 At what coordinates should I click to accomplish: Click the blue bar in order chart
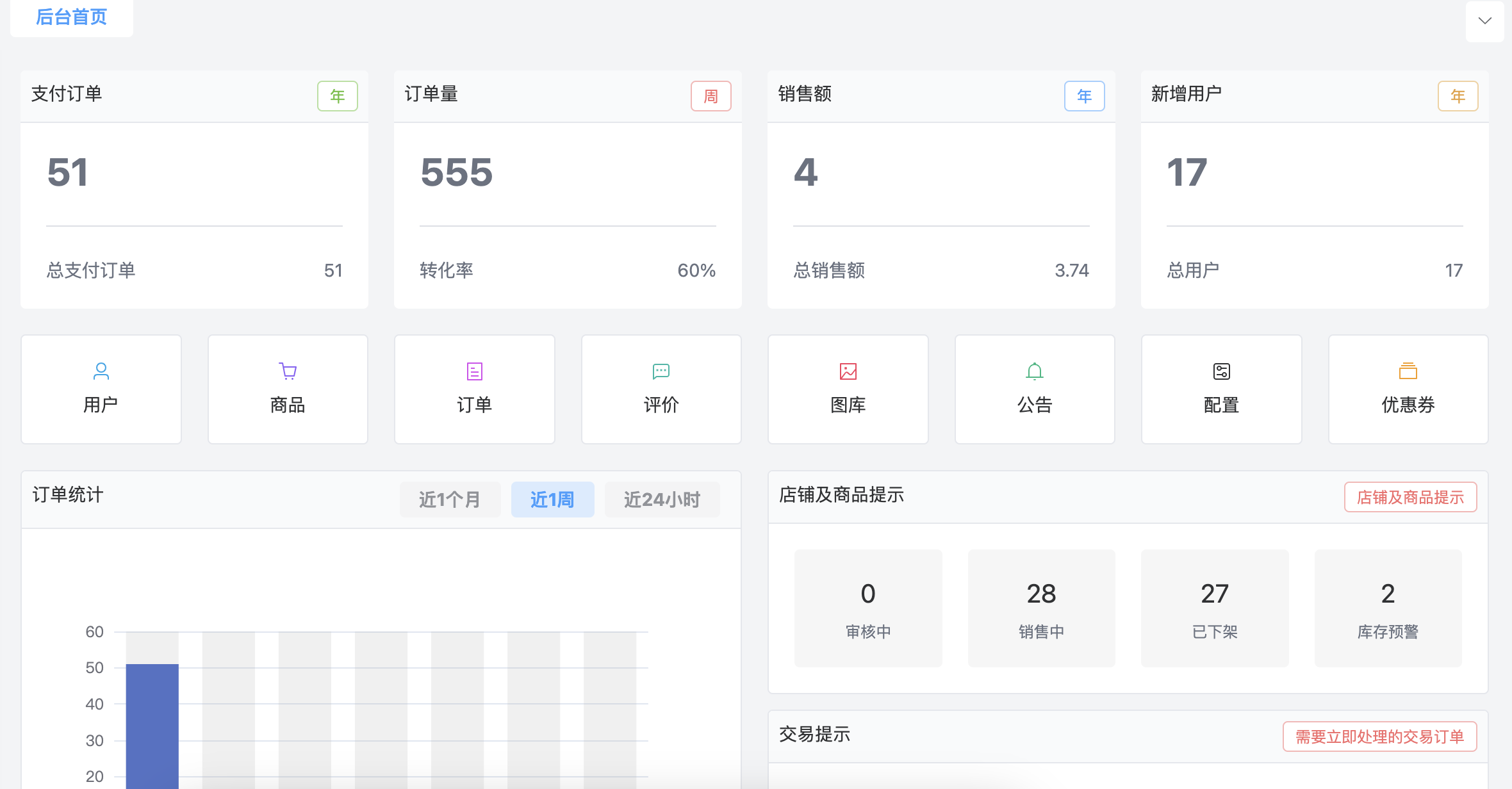[x=152, y=727]
